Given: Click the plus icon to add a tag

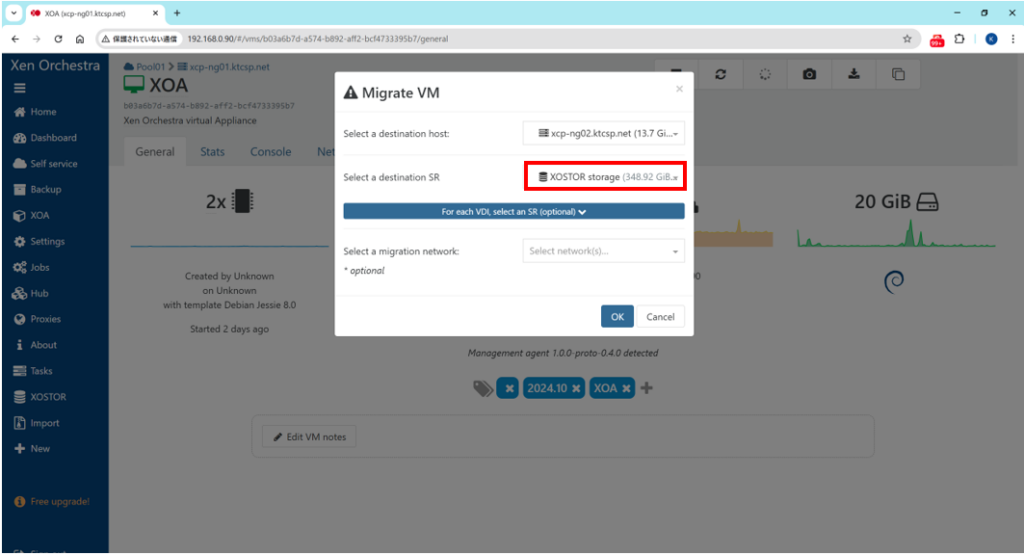Looking at the screenshot, I should (646, 388).
